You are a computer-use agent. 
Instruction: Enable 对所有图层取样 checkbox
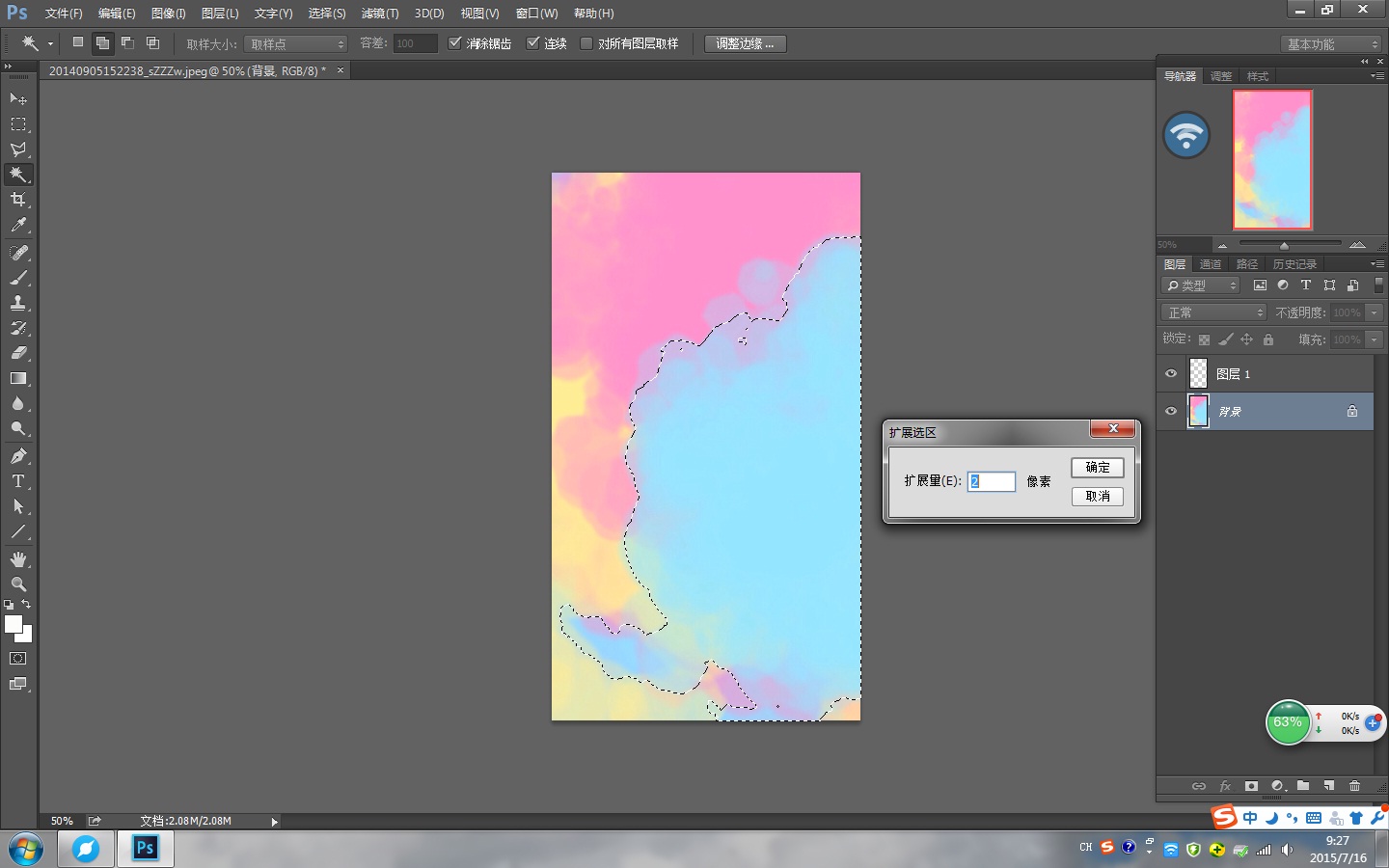point(586,42)
